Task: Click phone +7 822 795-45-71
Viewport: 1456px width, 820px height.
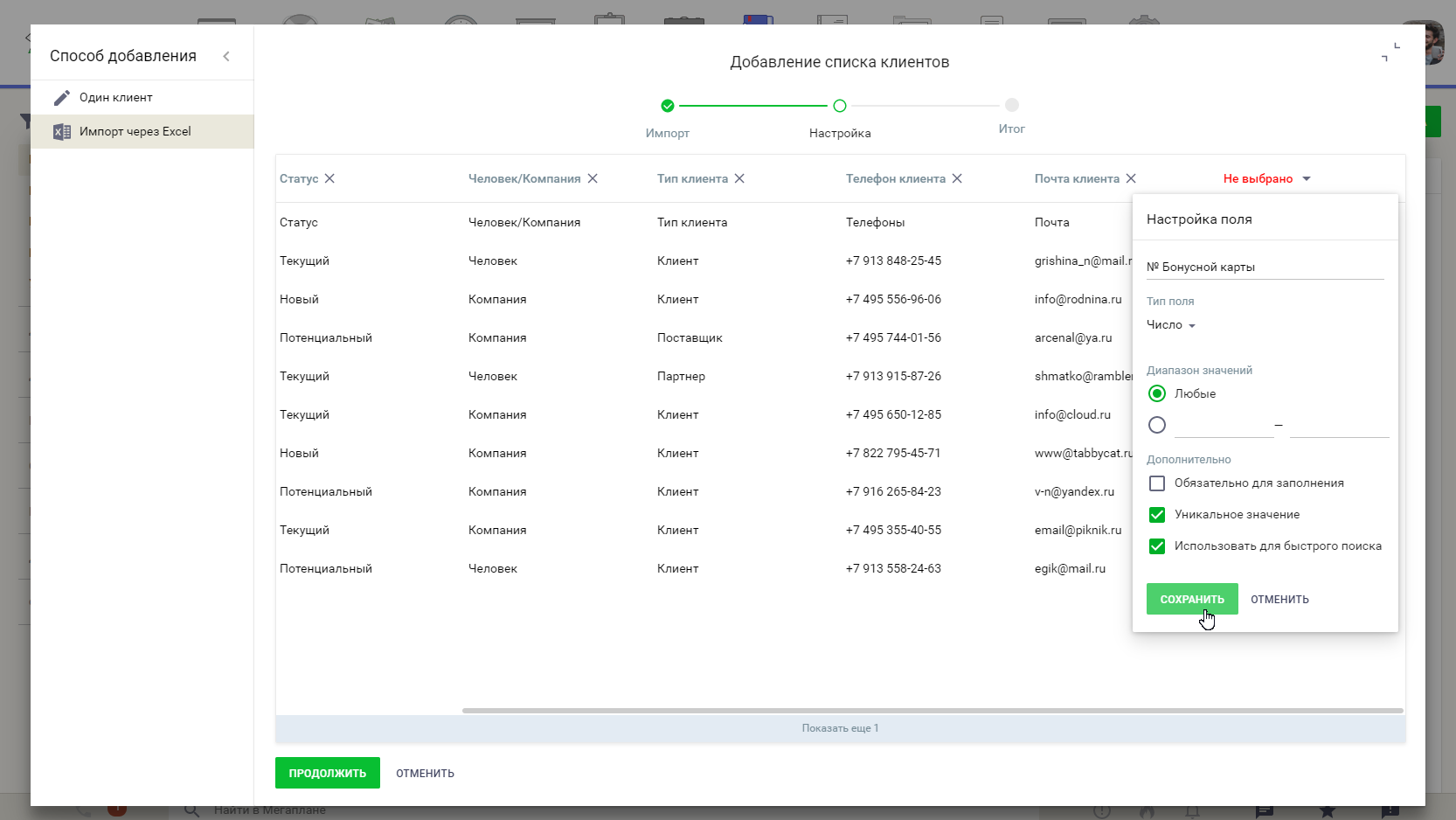Action: [x=893, y=453]
